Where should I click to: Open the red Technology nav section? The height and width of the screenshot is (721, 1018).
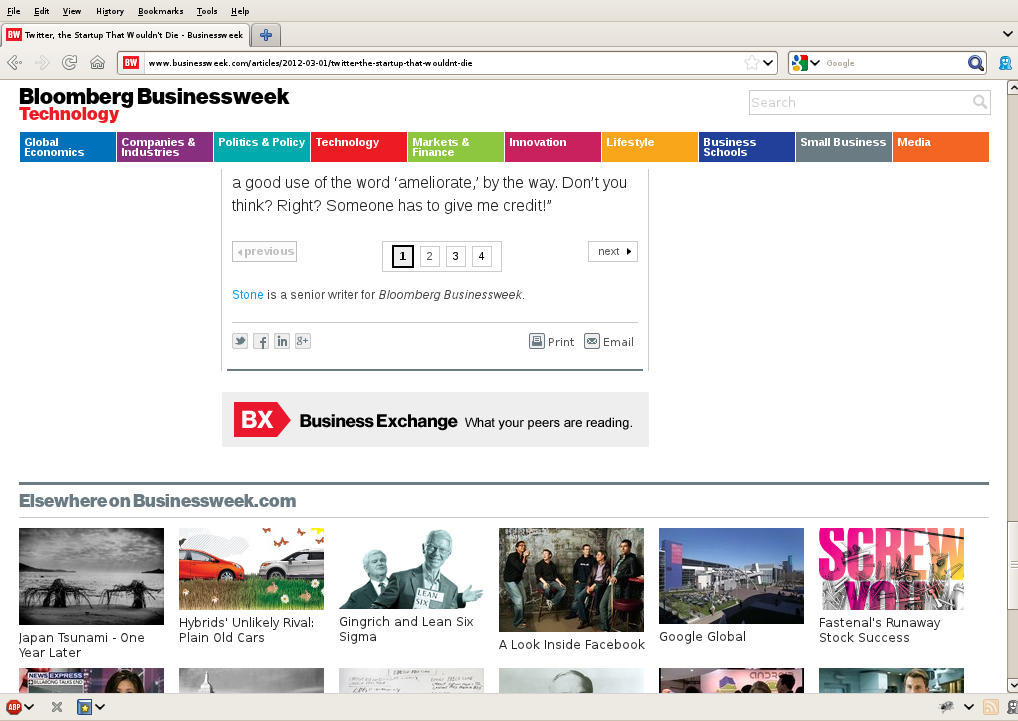358,147
